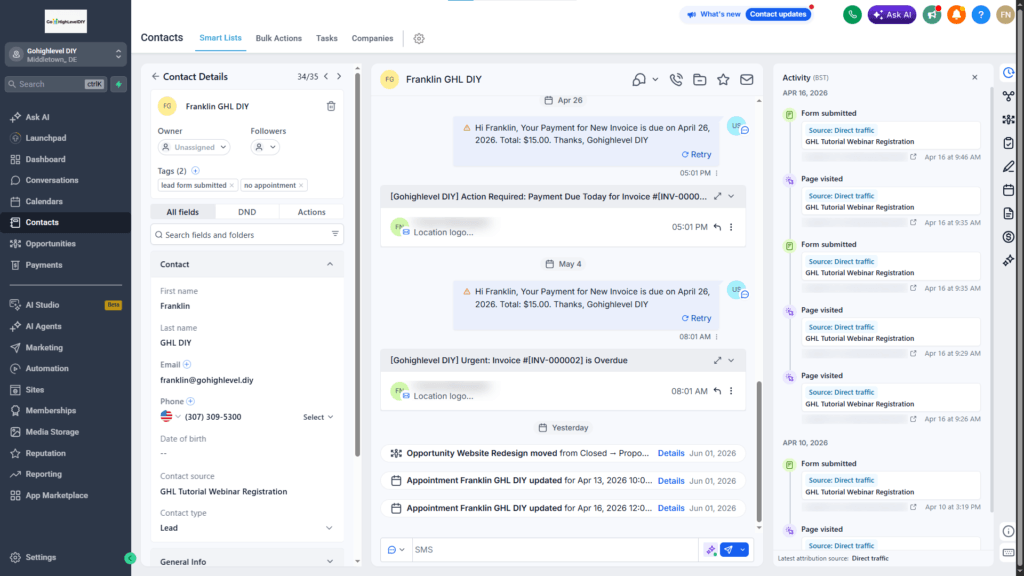This screenshot has width=1024, height=576.
Task: Open the Contact type Lead dropdown
Action: coord(247,528)
